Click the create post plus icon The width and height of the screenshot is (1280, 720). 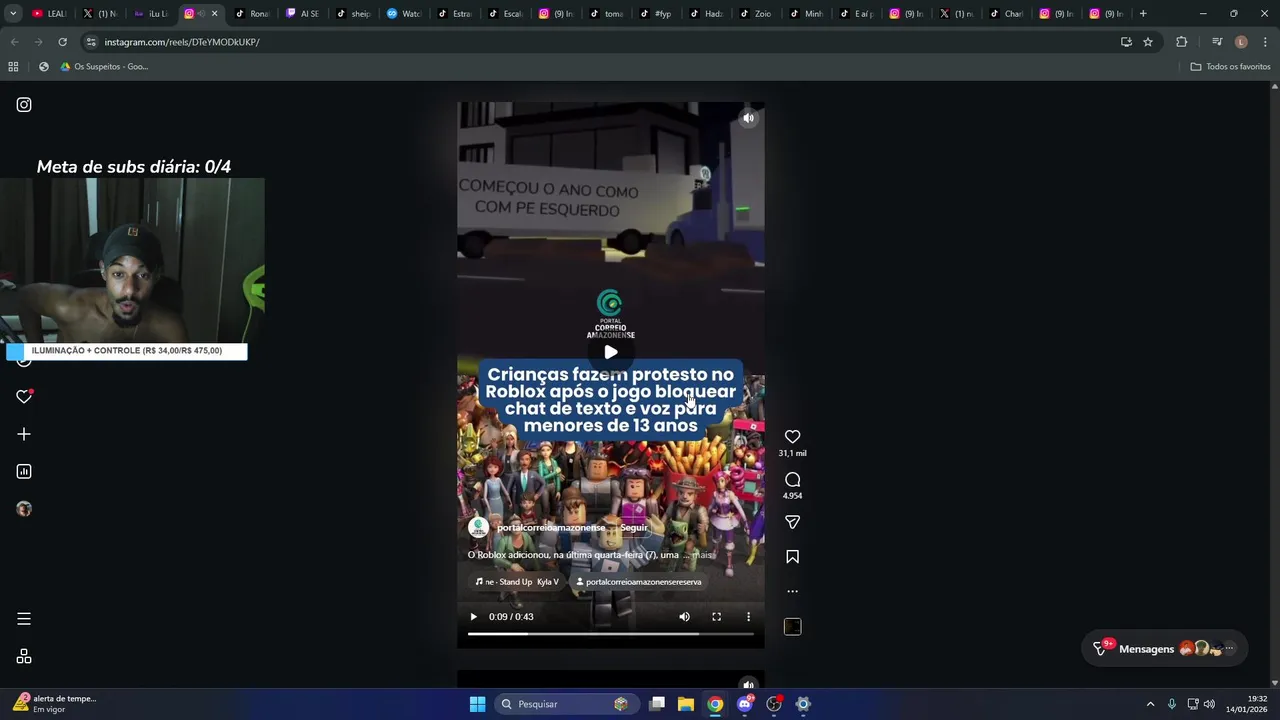tap(24, 434)
